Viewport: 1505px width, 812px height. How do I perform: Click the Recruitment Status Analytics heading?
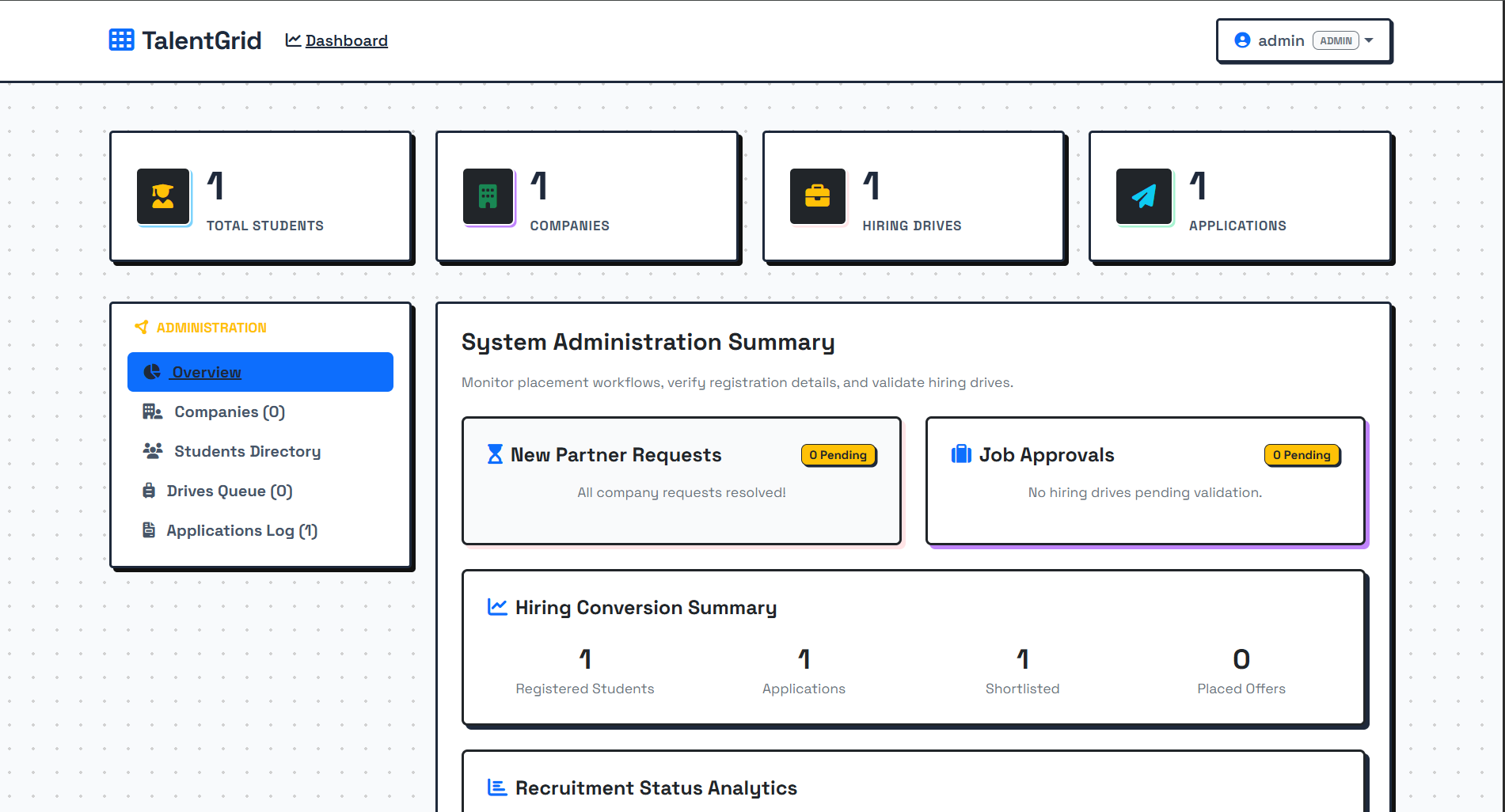(656, 788)
